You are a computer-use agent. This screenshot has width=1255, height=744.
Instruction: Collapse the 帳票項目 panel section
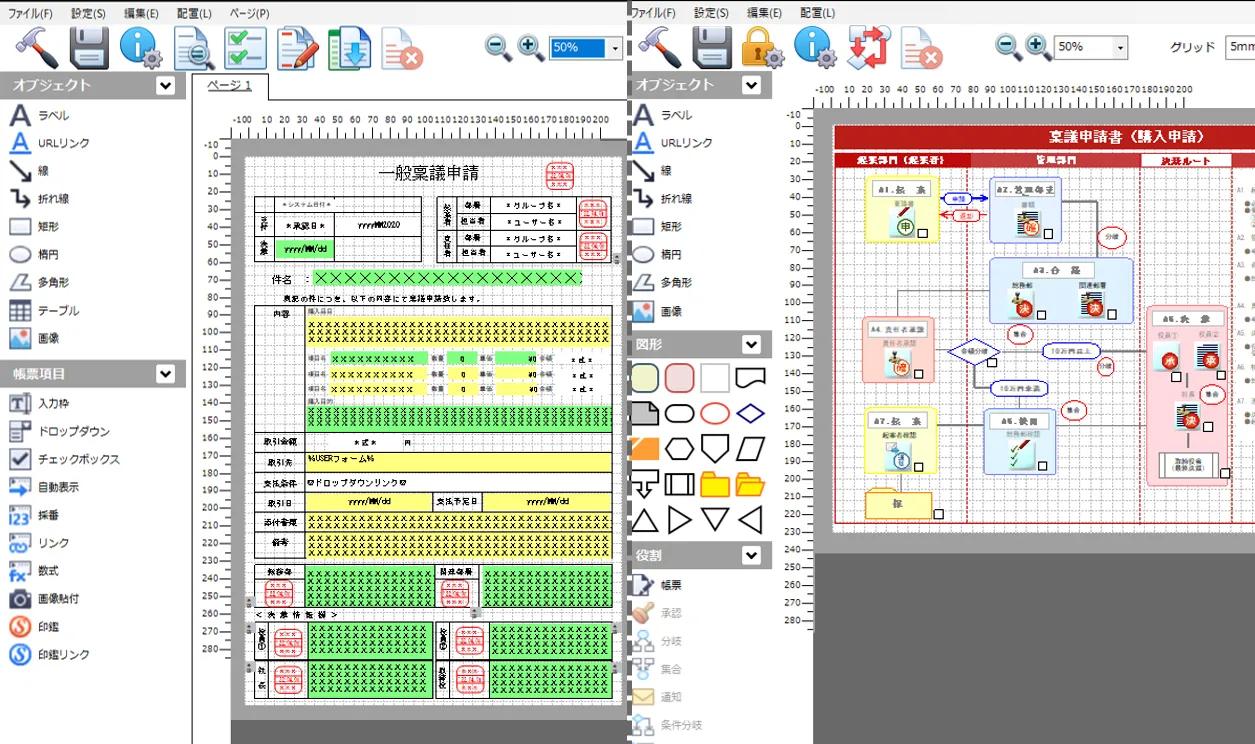[166, 374]
